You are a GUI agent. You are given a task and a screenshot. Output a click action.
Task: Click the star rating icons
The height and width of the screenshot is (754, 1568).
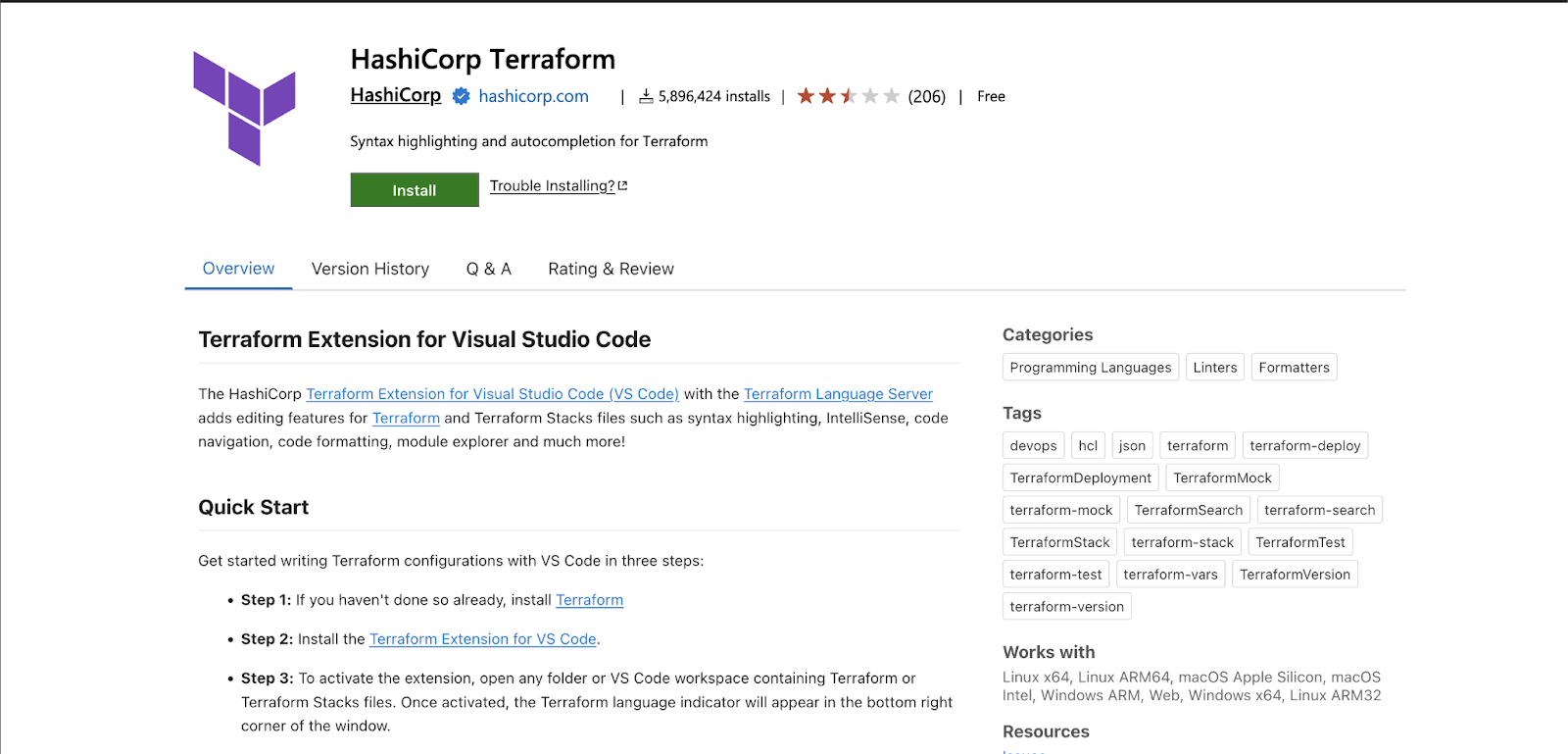[x=849, y=96]
